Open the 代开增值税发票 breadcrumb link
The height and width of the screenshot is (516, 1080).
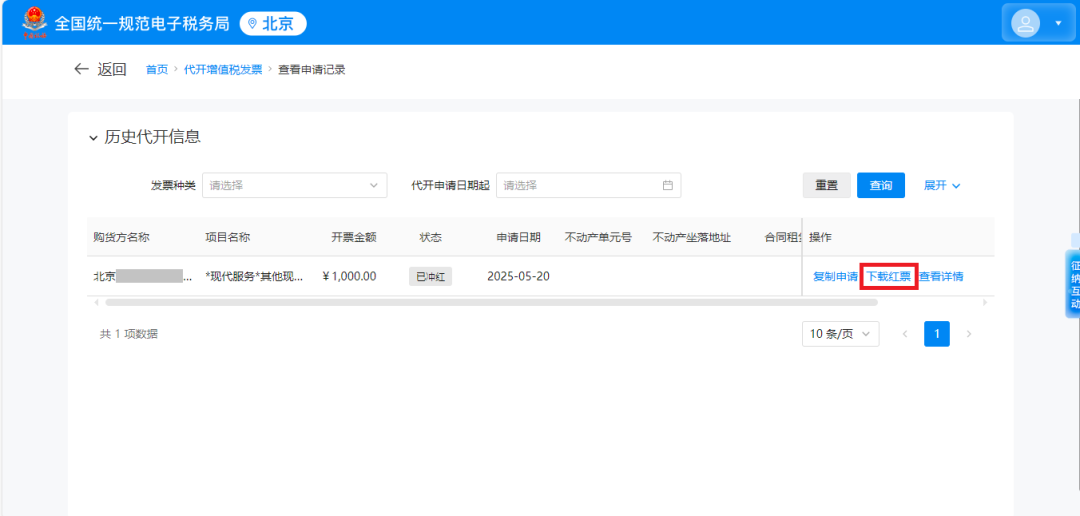(222, 70)
